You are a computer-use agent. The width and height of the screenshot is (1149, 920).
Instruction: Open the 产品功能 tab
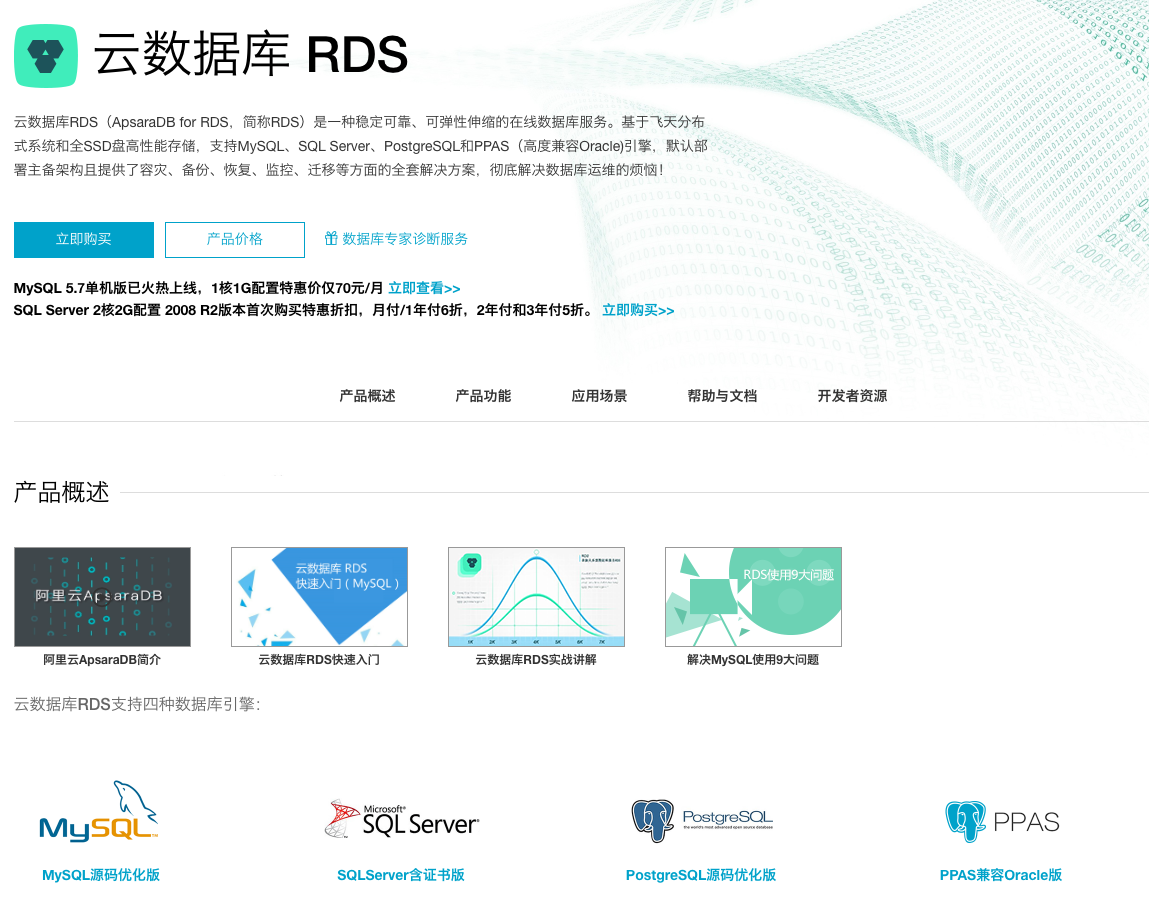coord(483,395)
